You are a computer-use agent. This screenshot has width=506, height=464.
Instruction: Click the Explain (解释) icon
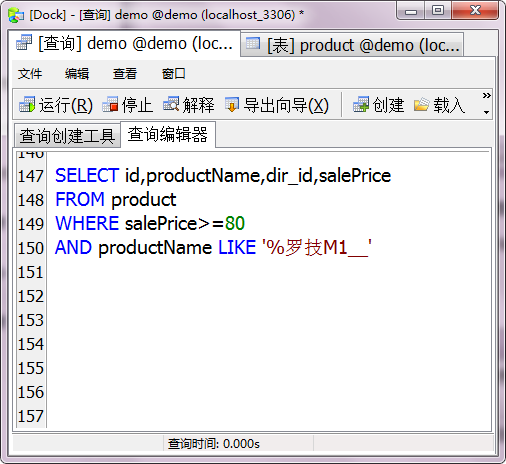tap(171, 105)
